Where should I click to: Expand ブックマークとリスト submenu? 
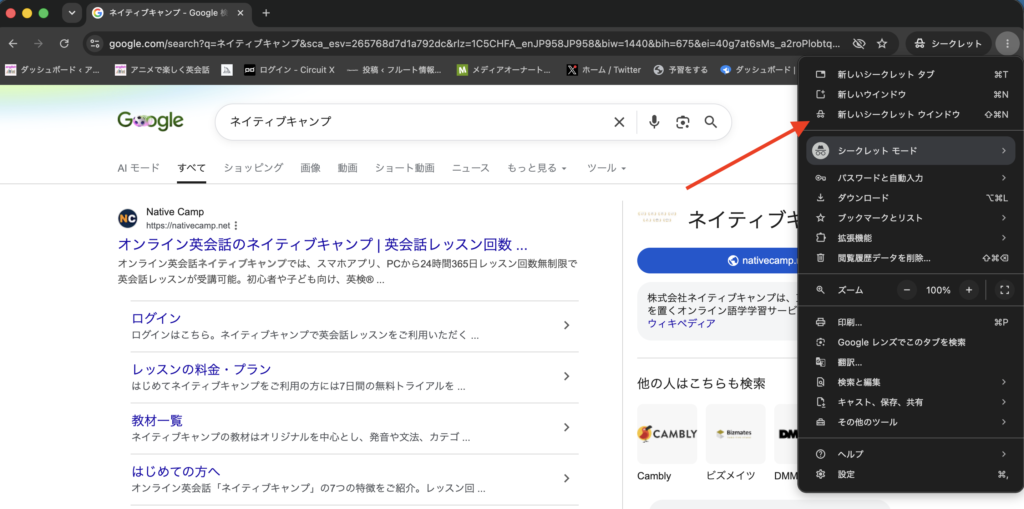tap(911, 218)
